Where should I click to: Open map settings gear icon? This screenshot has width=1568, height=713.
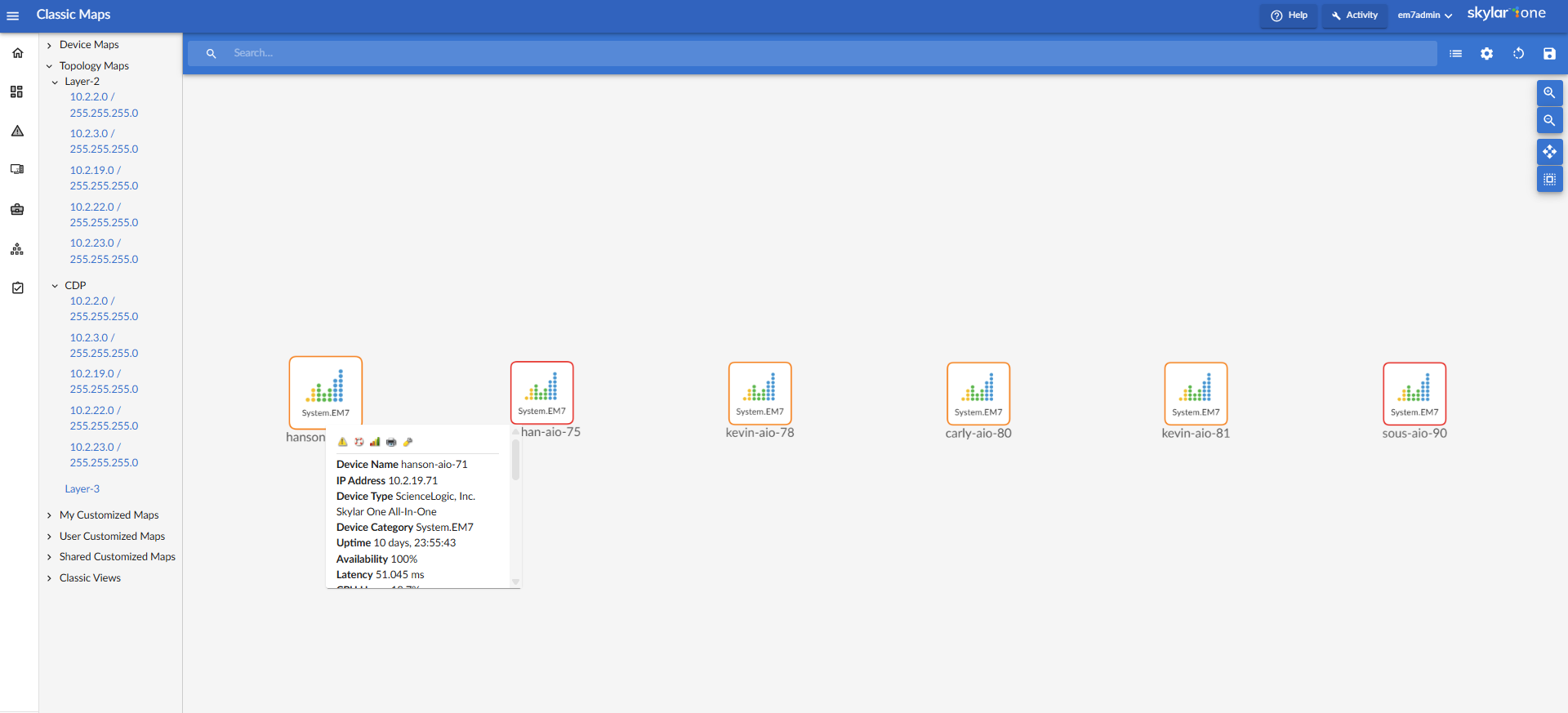[1486, 54]
